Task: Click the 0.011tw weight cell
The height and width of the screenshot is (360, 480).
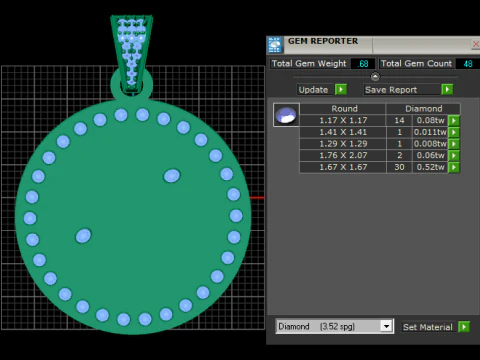Action: tap(430, 132)
